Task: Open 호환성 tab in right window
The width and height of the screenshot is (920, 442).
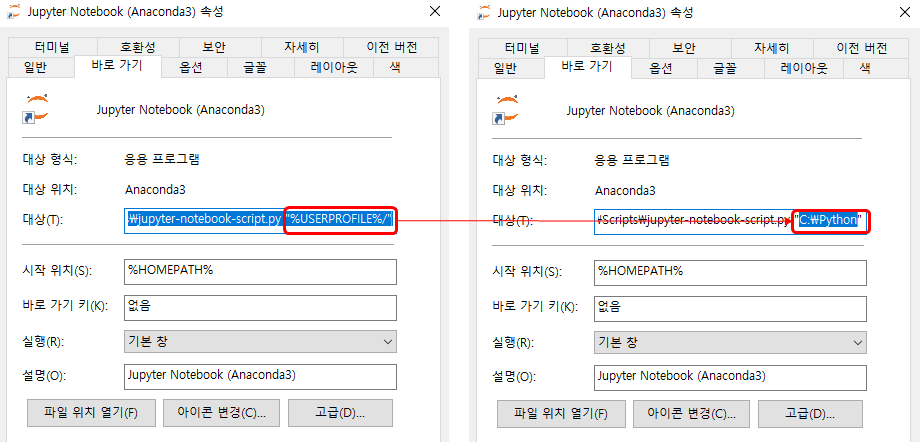Action: [608, 48]
